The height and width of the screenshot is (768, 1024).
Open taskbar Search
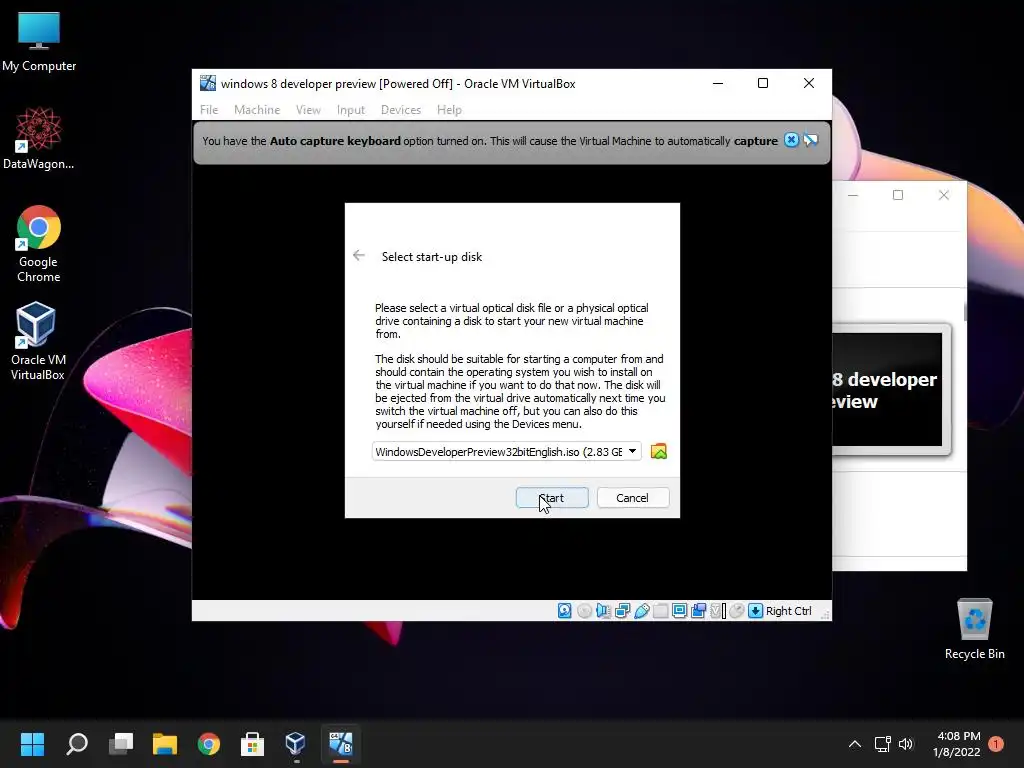[77, 744]
